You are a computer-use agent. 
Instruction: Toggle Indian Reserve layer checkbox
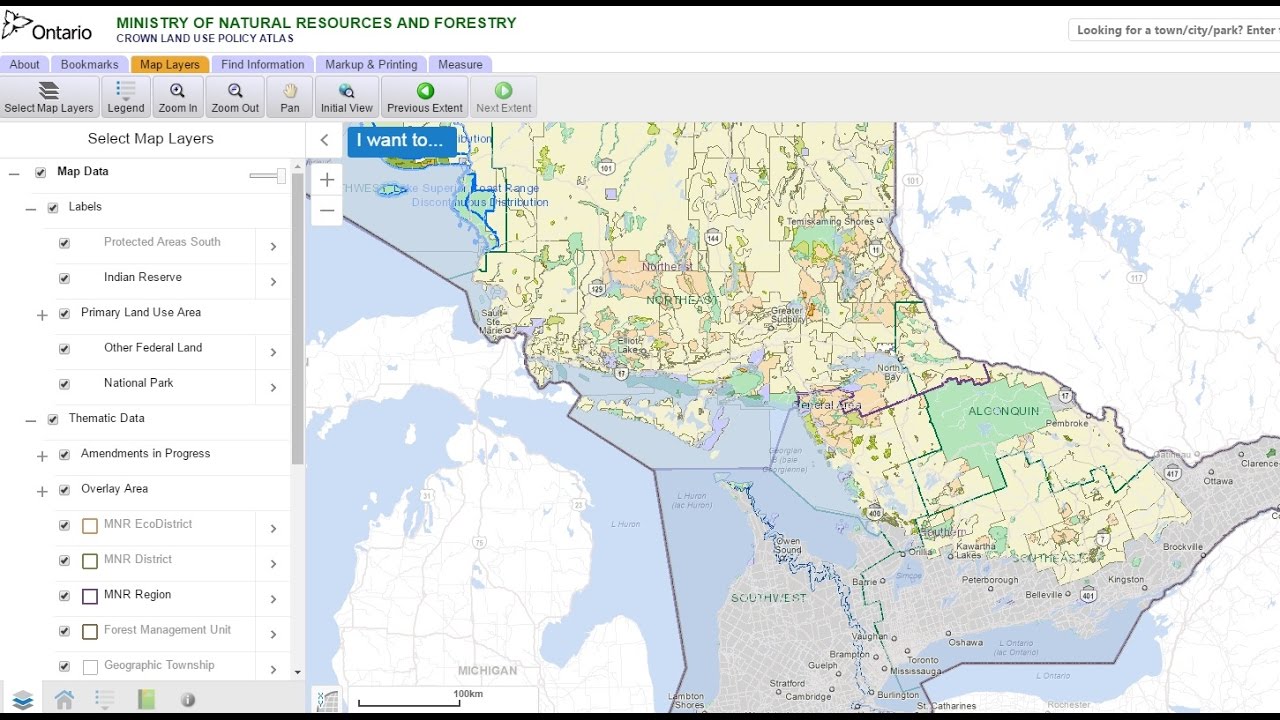coord(64,278)
